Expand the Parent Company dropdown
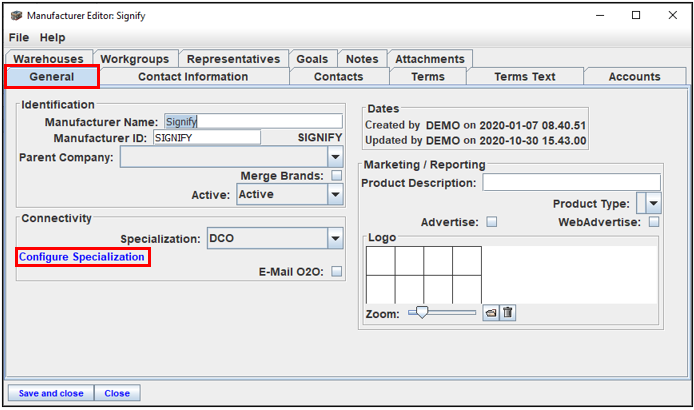Viewport: 694px width, 410px height. [335, 157]
